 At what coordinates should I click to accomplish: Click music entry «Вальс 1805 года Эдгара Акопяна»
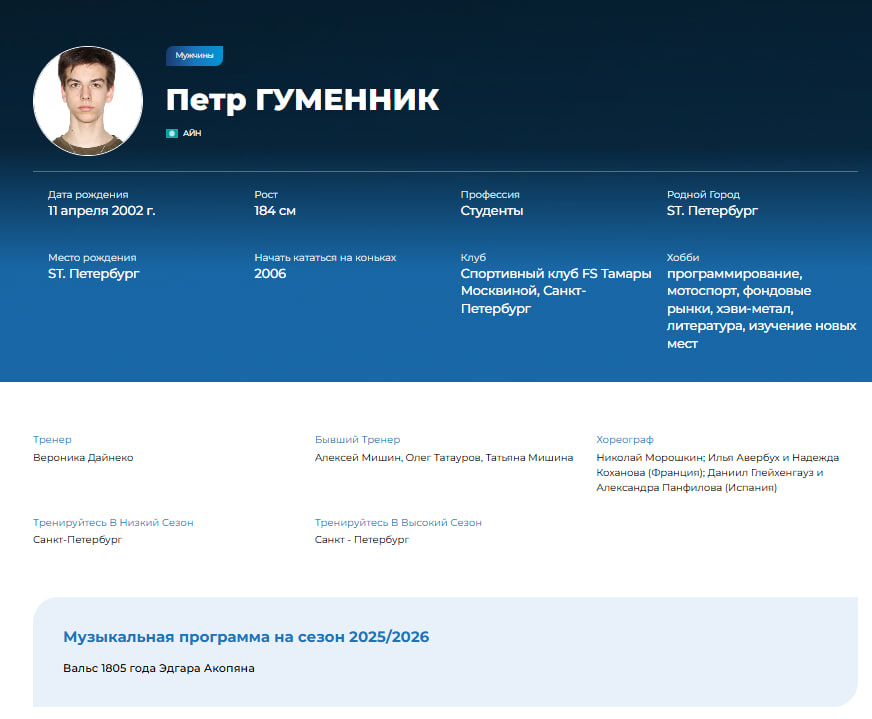[159, 667]
